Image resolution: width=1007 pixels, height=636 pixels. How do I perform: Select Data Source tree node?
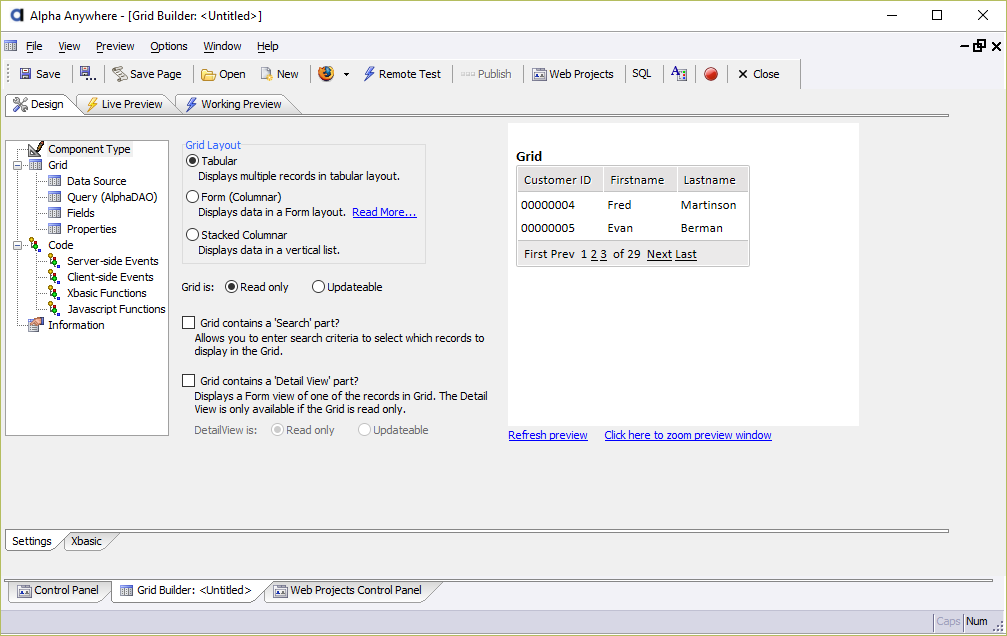click(x=96, y=181)
